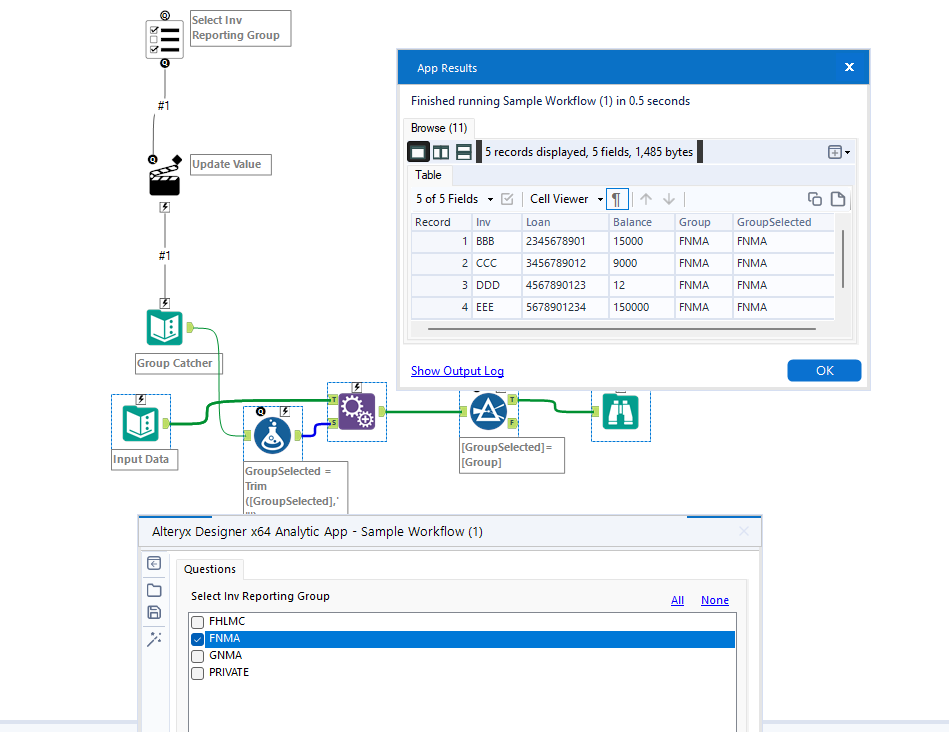
Task: Select the Browse (11) tab
Action: click(439, 128)
